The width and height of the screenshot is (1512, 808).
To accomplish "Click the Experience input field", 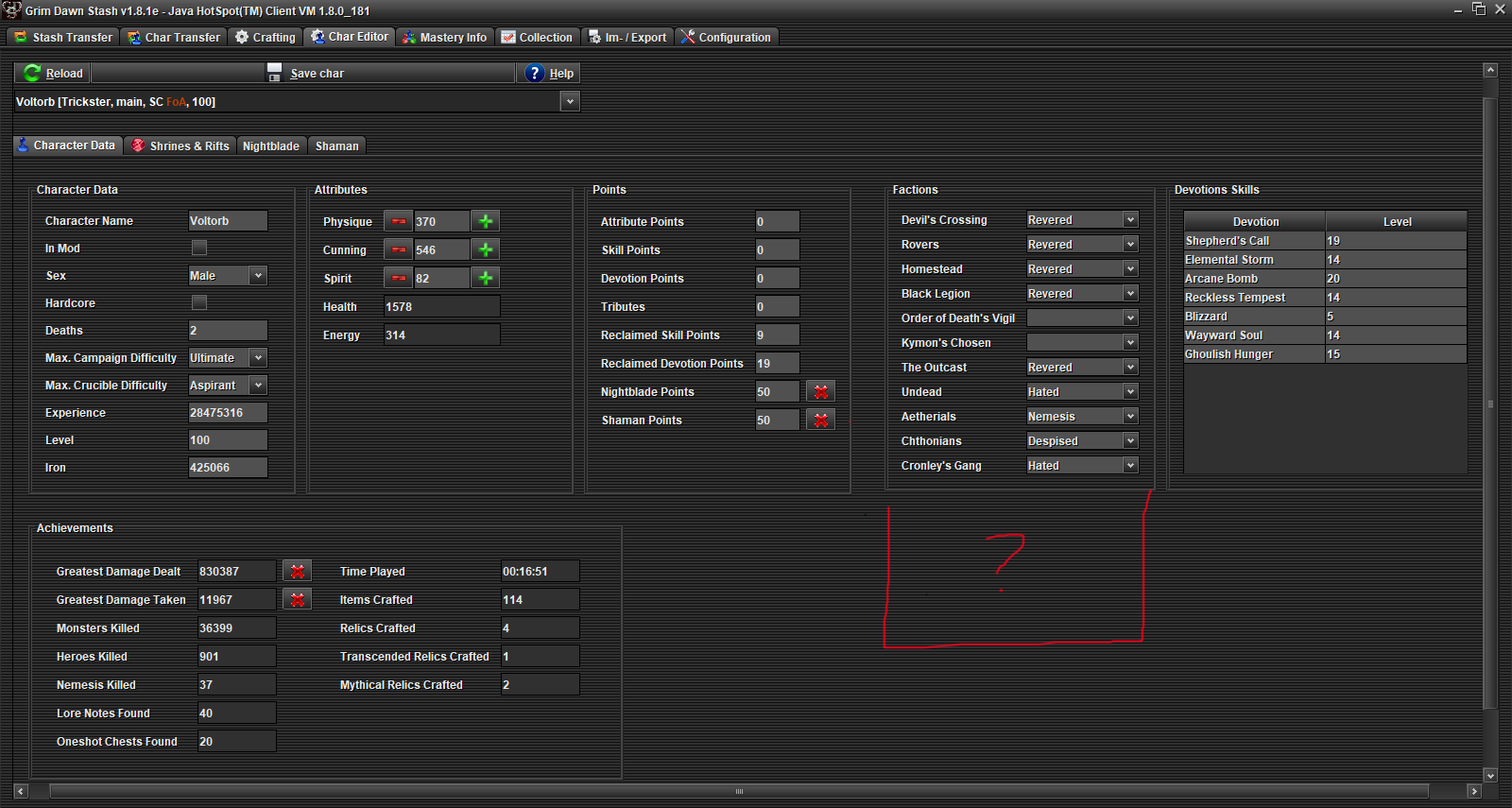I will point(228,412).
